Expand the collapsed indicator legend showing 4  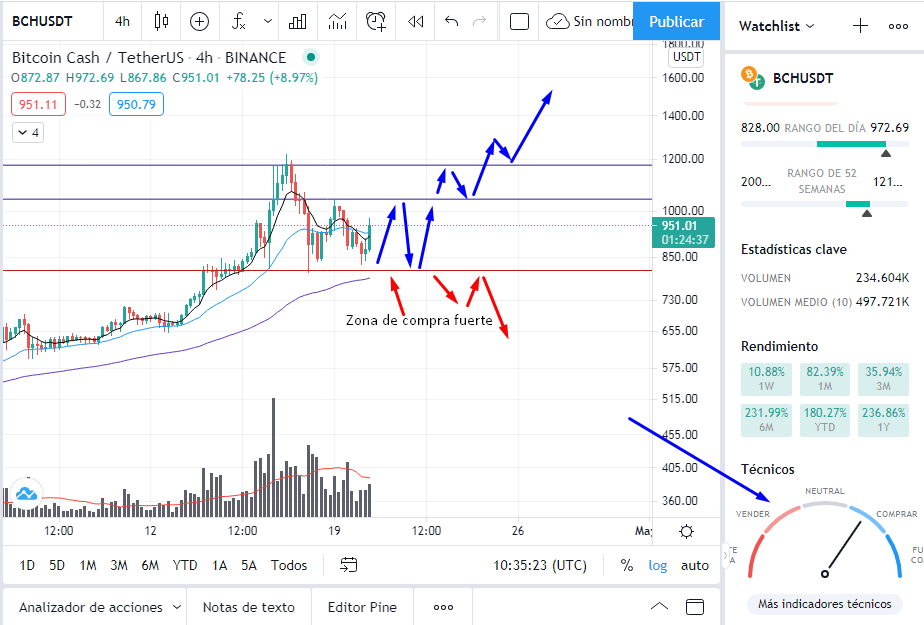tap(28, 133)
